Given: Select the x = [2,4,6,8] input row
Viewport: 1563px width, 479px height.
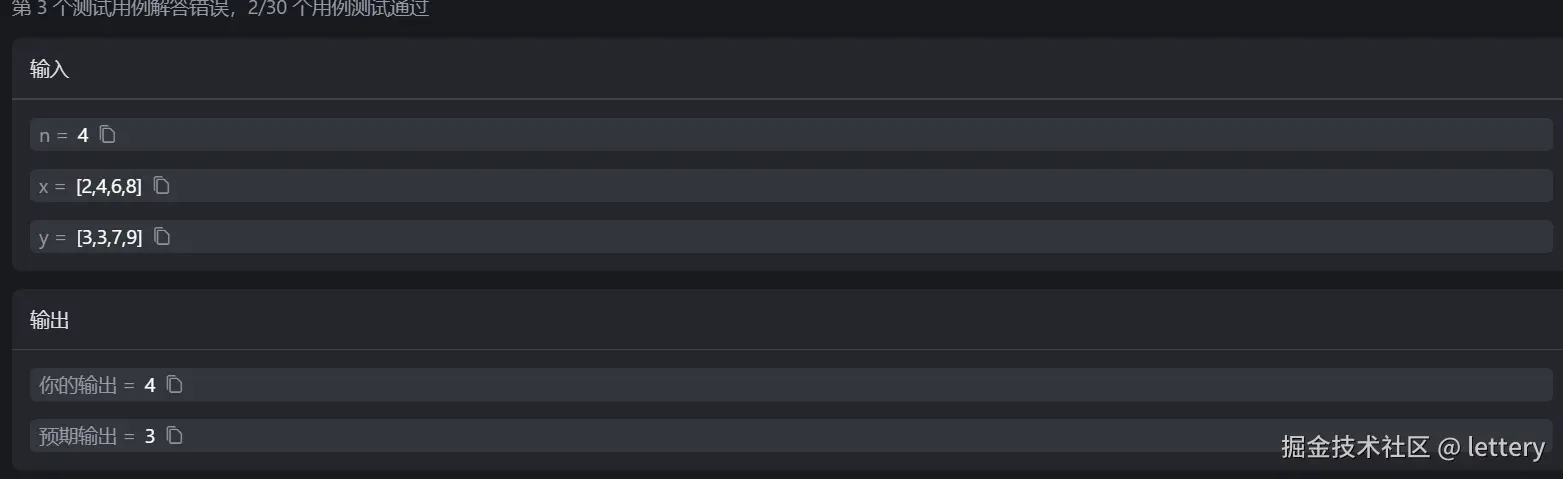Looking at the screenshot, I should click(x=791, y=186).
